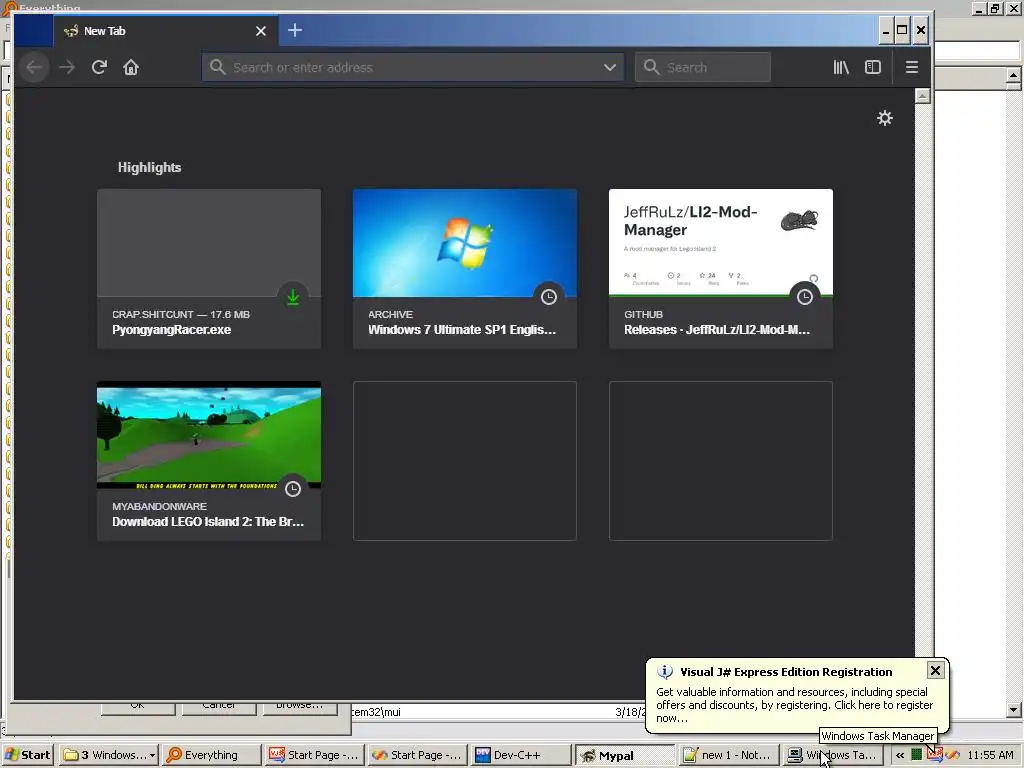Click the Visual J# registration balloon message
Image resolution: width=1024 pixels, height=768 pixels.
[x=794, y=705]
